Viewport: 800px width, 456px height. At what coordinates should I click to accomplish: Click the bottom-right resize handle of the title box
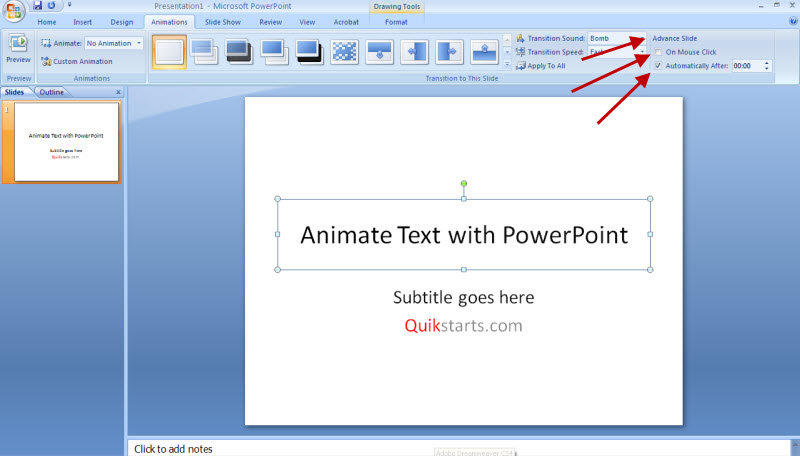(650, 270)
